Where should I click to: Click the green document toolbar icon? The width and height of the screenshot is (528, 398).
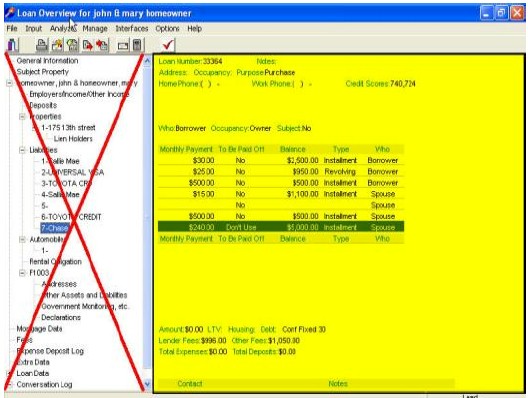point(72,45)
